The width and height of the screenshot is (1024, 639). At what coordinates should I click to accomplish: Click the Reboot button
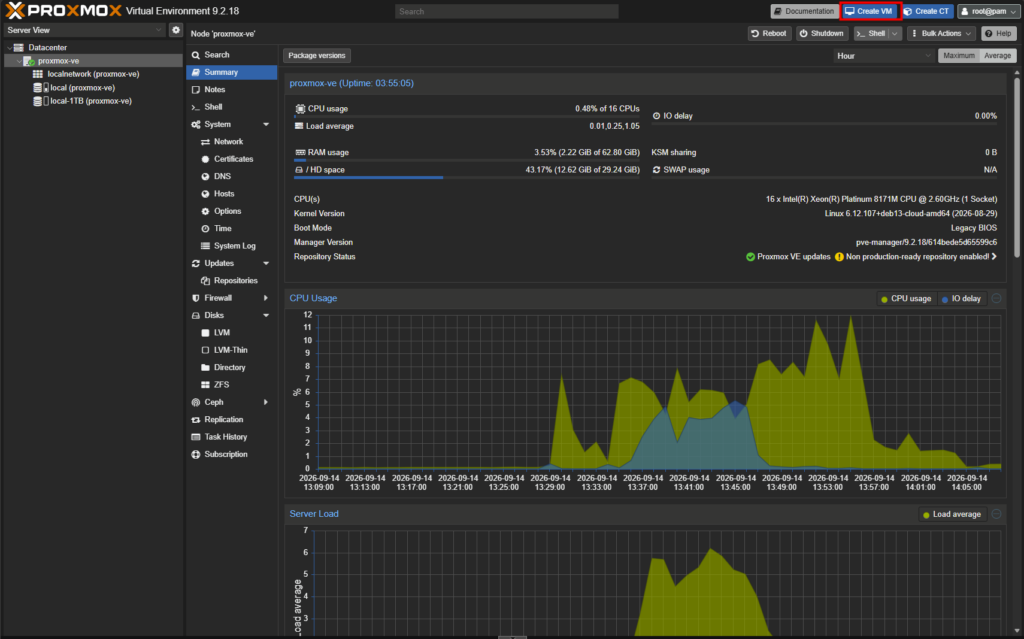pyautogui.click(x=769, y=33)
